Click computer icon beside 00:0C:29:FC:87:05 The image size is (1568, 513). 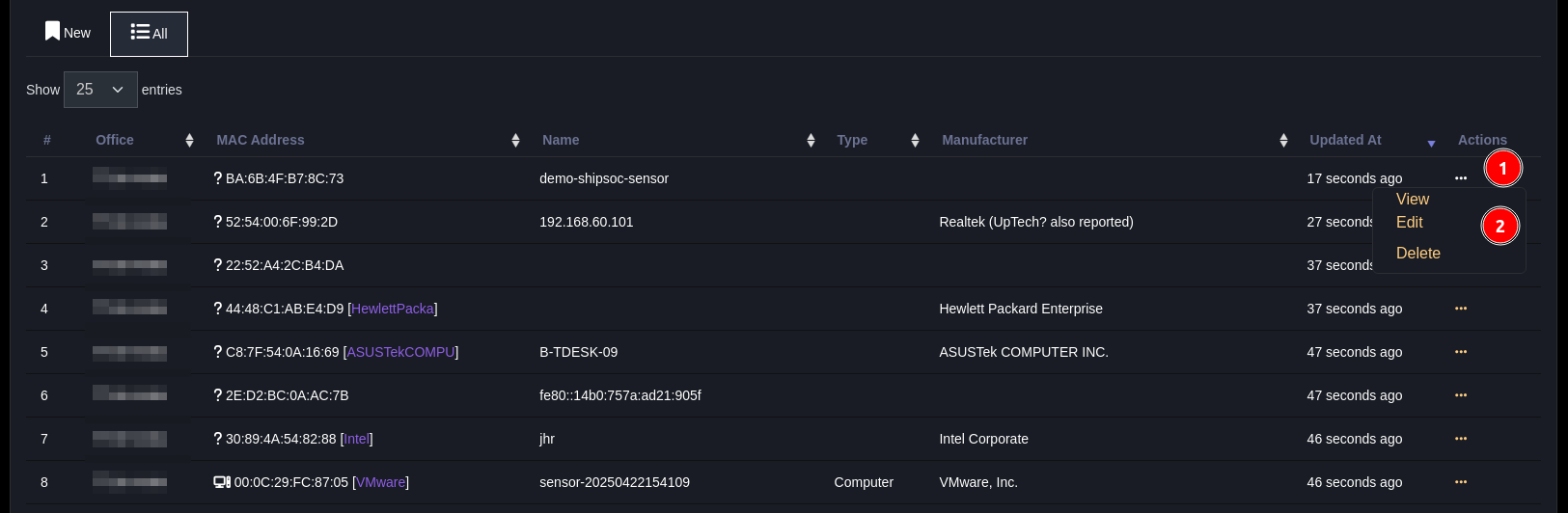pyautogui.click(x=222, y=482)
